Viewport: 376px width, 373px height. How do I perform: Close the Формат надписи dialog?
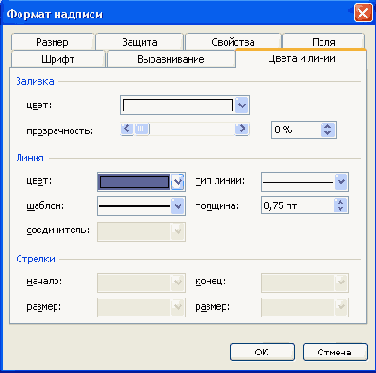(363, 13)
